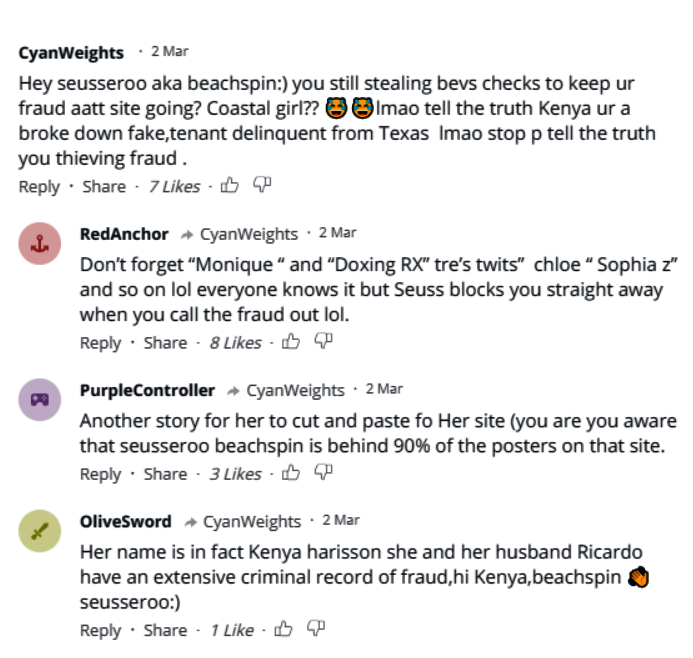Upvote OliveSword's reply
Viewport: 693px width, 658px height.
283,629
